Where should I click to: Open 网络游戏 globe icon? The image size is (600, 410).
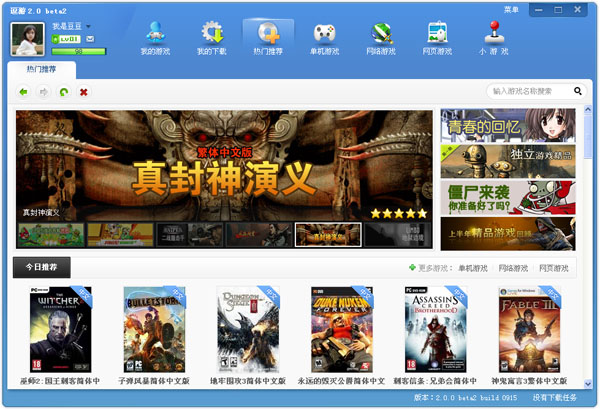tap(381, 33)
